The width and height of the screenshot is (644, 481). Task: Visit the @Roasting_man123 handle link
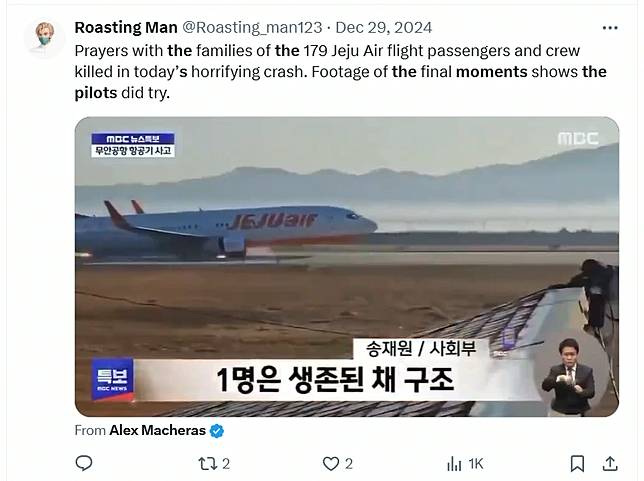[x=252, y=28]
